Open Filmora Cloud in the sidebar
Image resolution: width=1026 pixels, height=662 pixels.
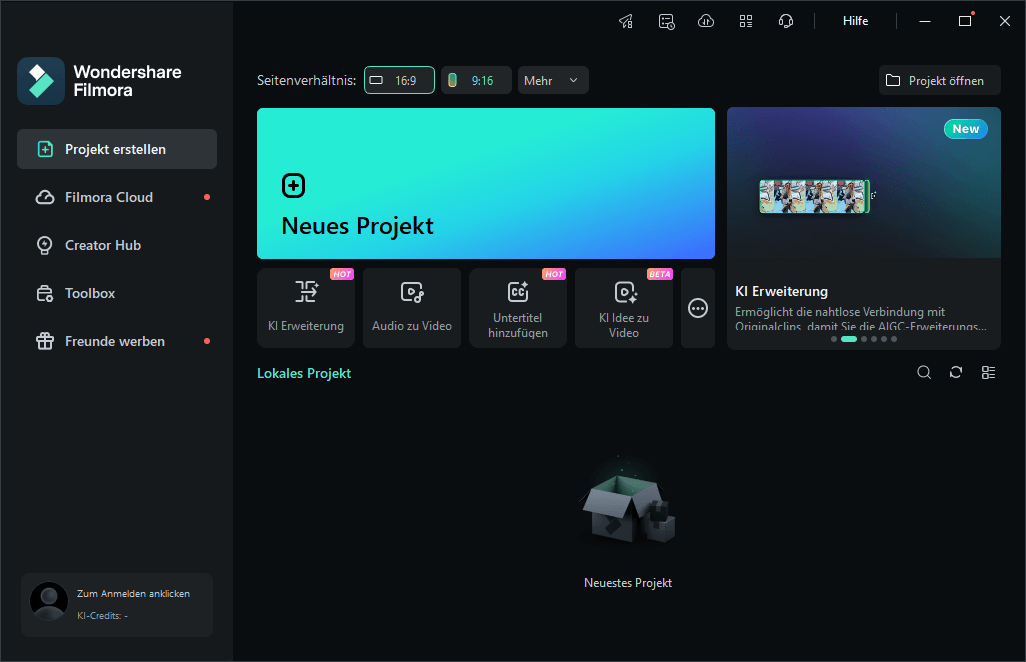coord(109,197)
